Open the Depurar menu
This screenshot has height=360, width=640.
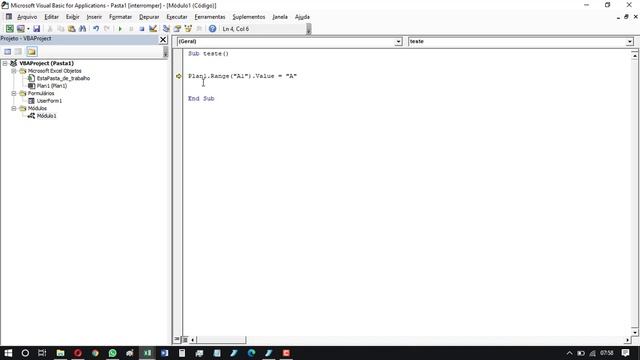click(x=149, y=17)
